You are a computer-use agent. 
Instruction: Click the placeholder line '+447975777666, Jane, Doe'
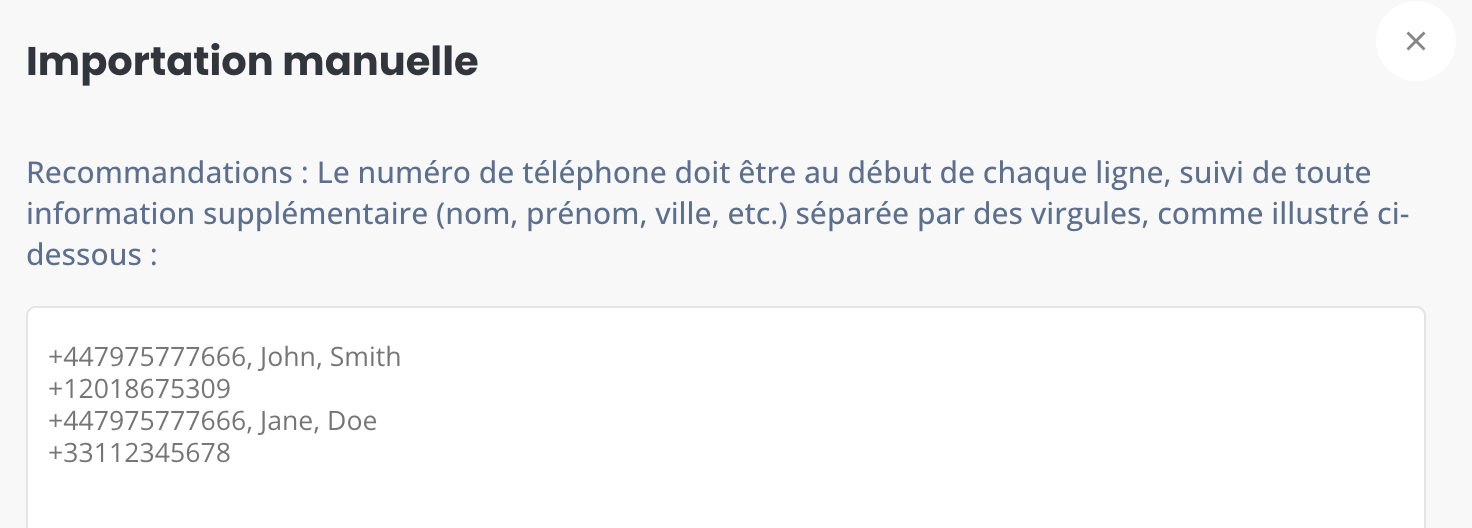click(212, 421)
